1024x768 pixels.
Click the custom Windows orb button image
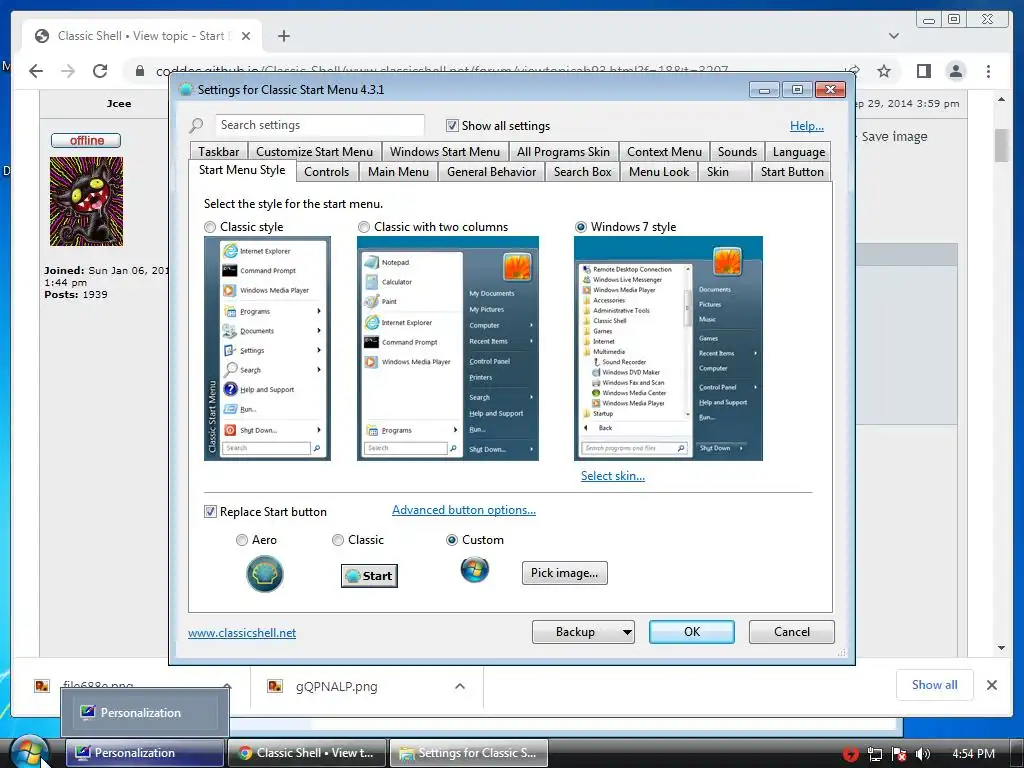tap(475, 569)
